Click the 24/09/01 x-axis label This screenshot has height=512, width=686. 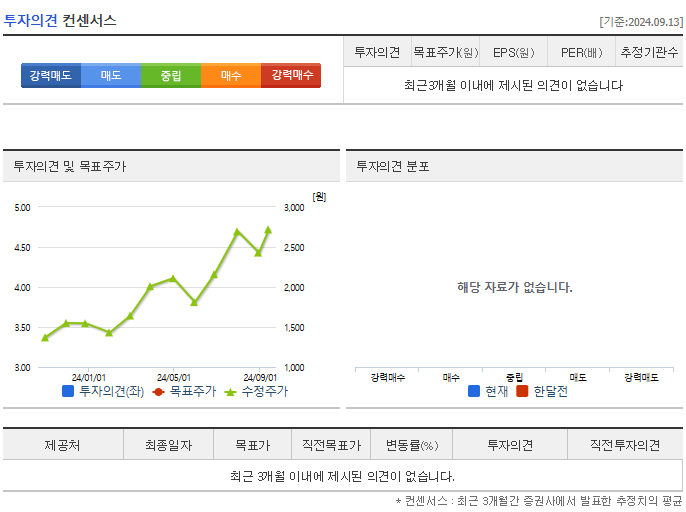pyautogui.click(x=260, y=378)
